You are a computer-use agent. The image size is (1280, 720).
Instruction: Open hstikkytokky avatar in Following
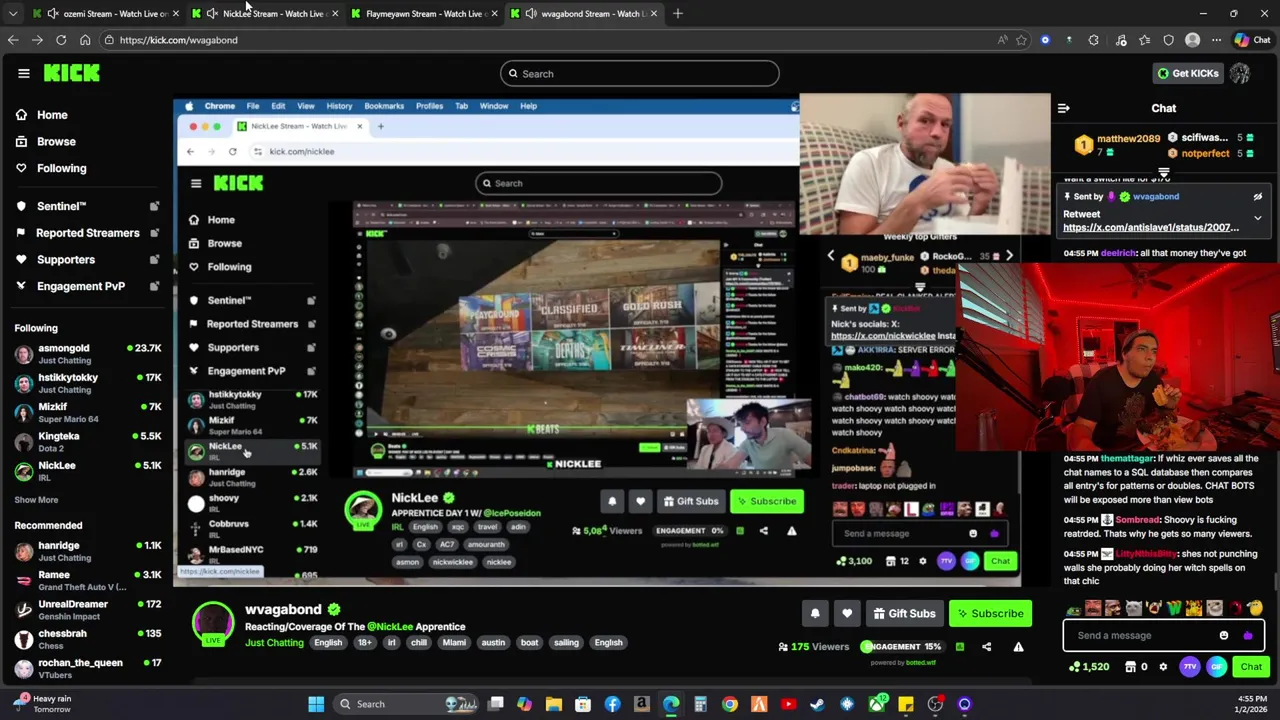coord(24,383)
